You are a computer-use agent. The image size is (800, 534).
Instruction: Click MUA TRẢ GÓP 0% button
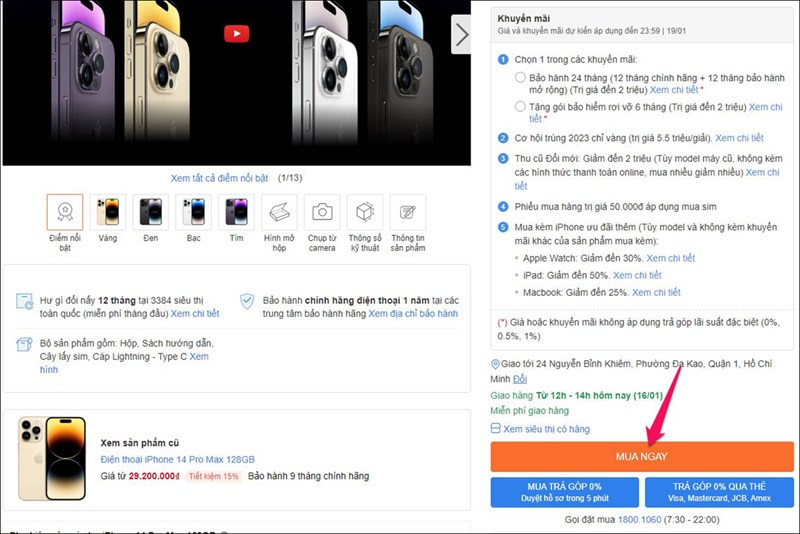pos(564,492)
